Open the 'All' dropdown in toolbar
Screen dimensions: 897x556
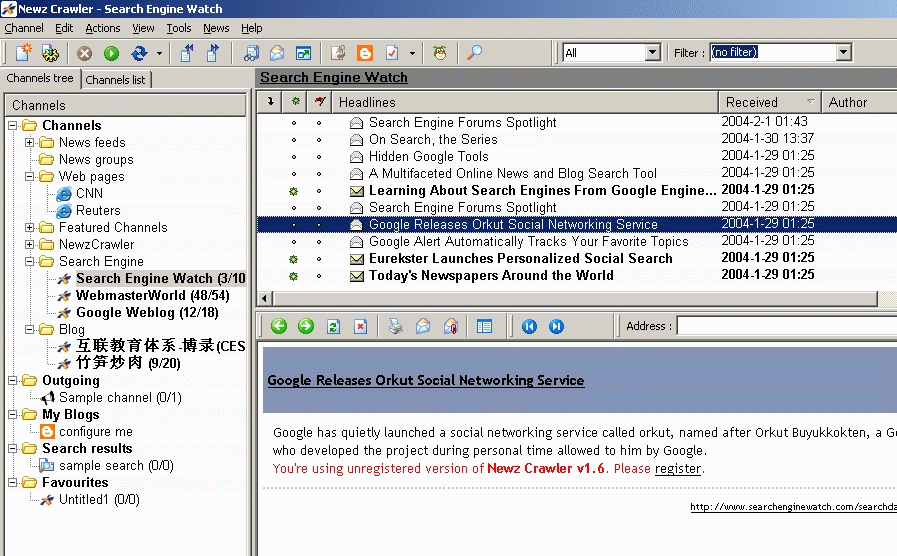(x=653, y=53)
